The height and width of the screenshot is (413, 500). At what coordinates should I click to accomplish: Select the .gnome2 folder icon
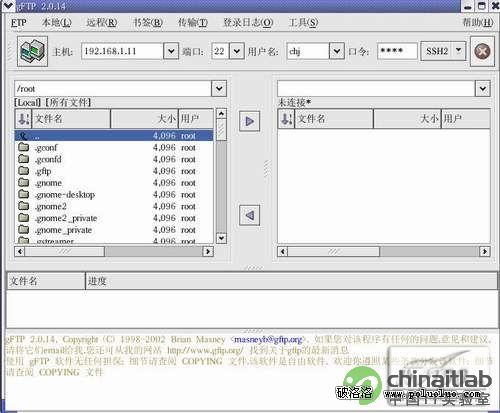click(x=23, y=206)
